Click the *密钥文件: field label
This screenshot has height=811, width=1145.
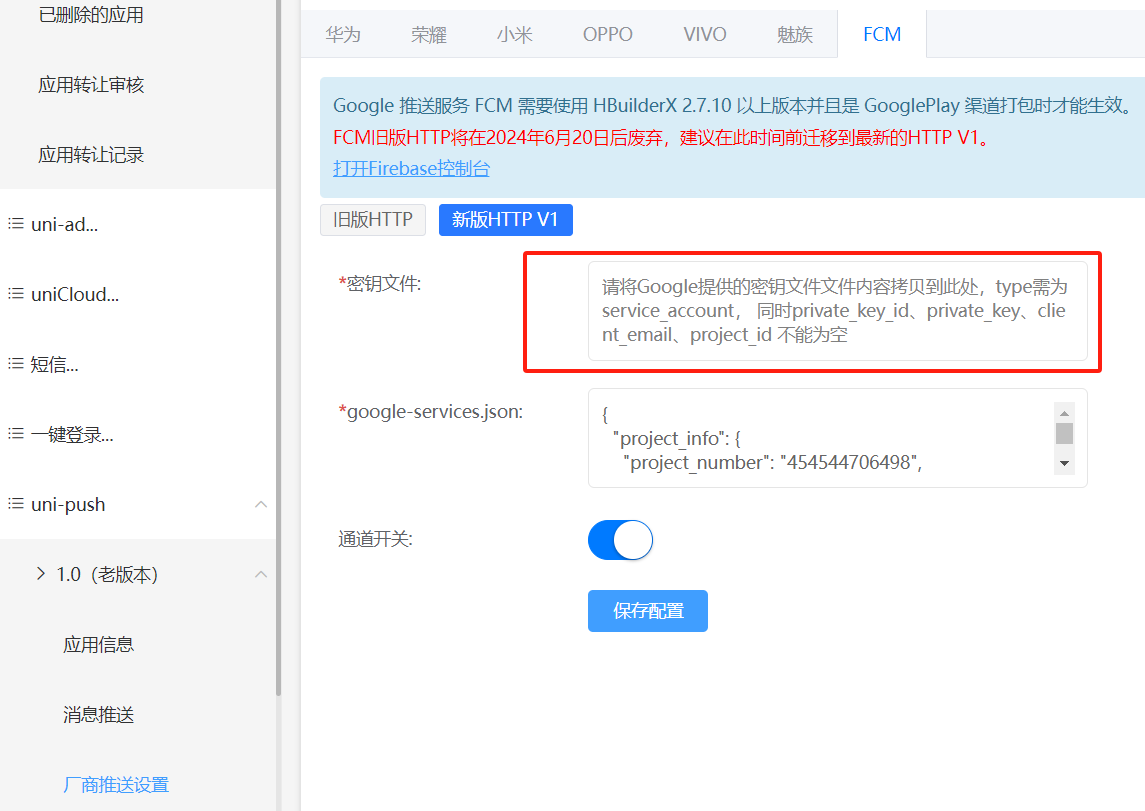click(380, 283)
